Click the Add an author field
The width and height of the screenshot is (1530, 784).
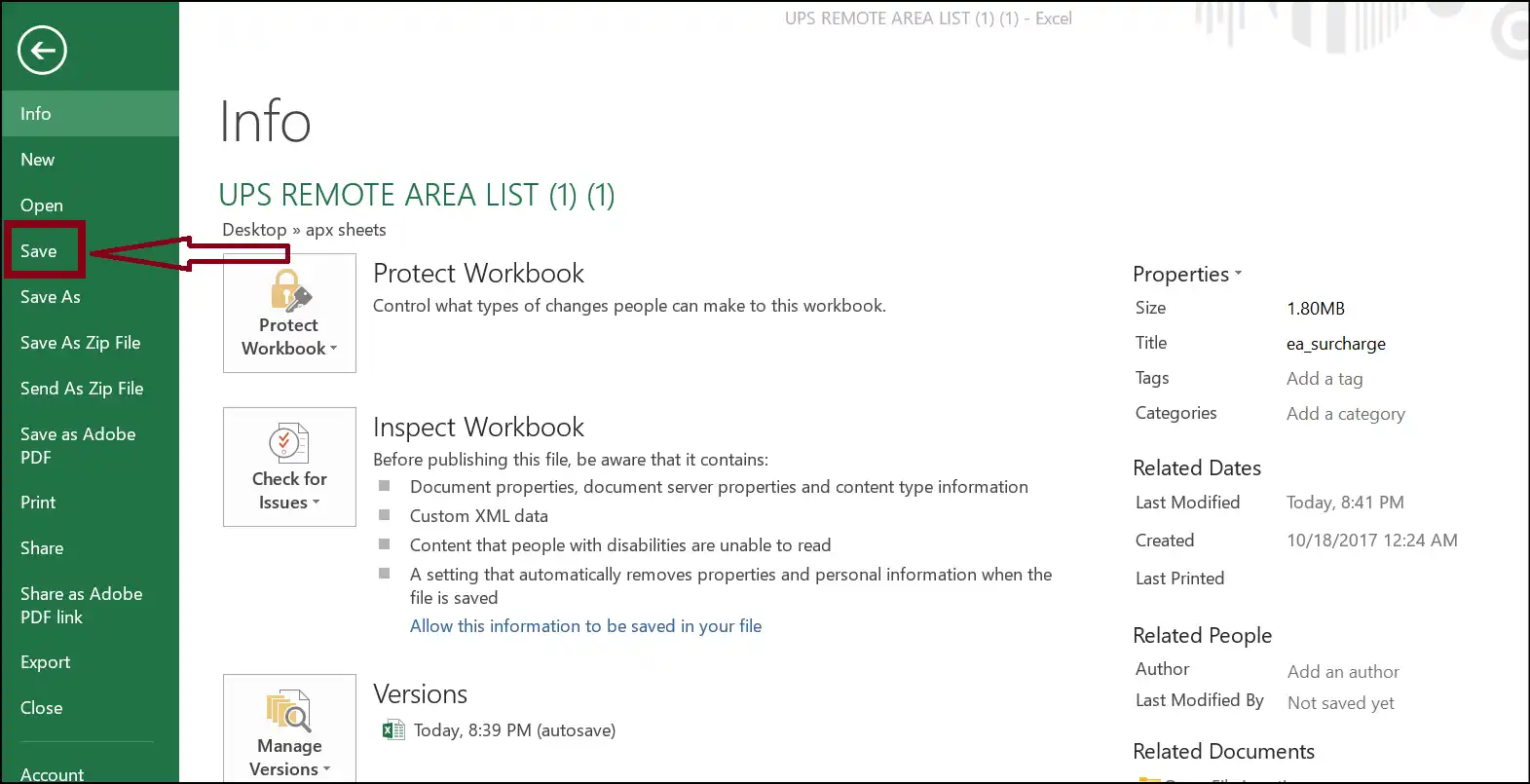coord(1343,672)
